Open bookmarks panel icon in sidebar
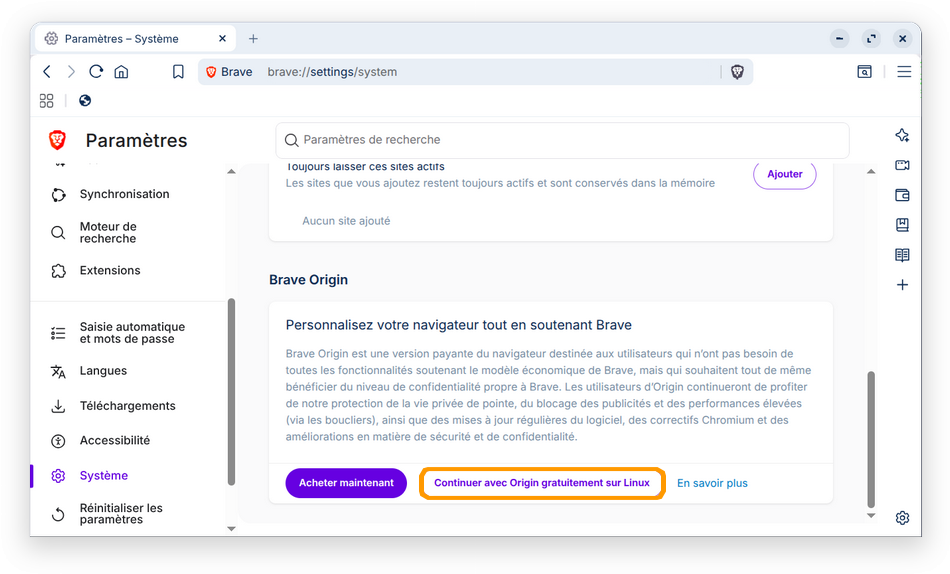This screenshot has width=950, height=574. (x=902, y=225)
